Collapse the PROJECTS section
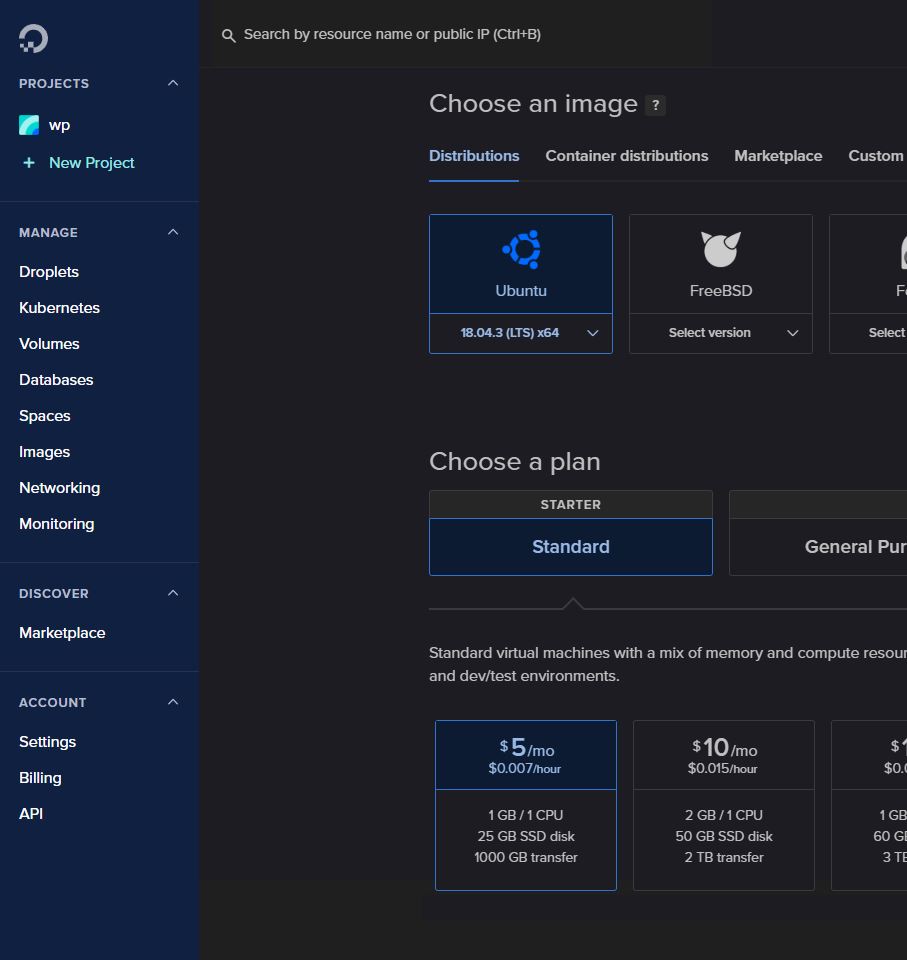The width and height of the screenshot is (907, 960). [x=173, y=83]
